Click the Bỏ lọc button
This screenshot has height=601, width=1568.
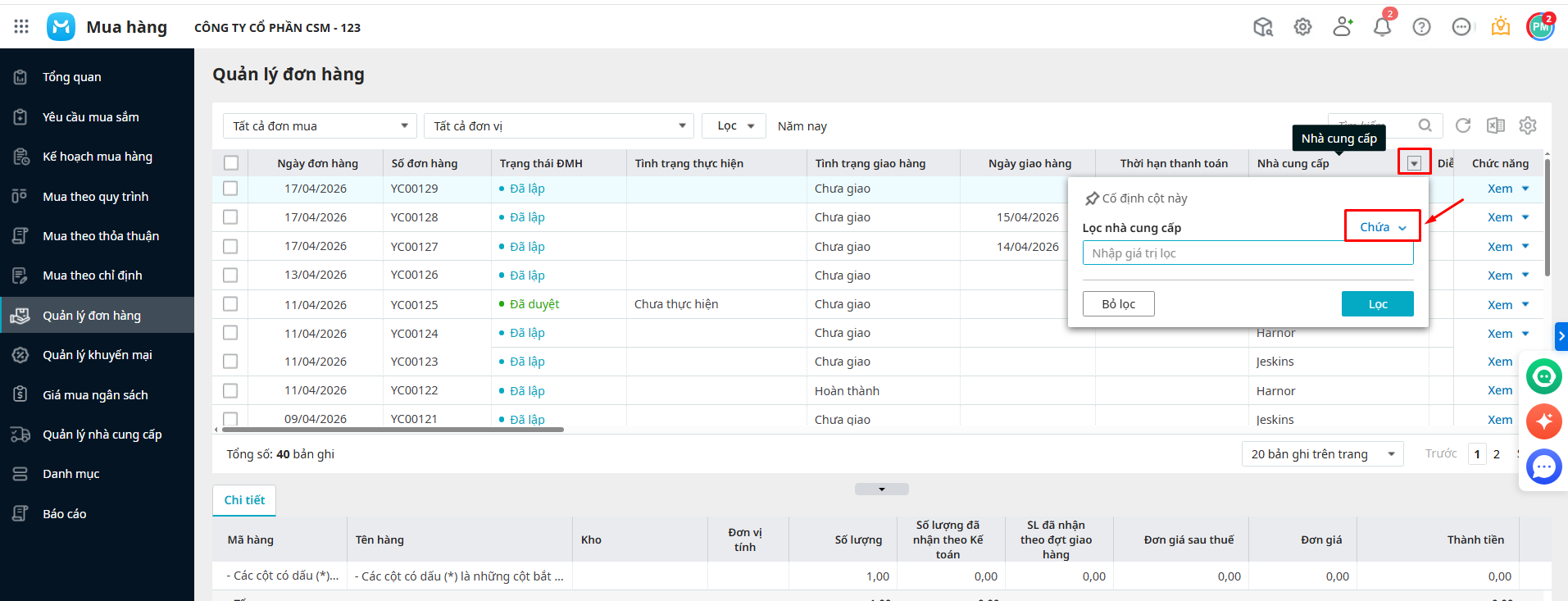pyautogui.click(x=1118, y=304)
